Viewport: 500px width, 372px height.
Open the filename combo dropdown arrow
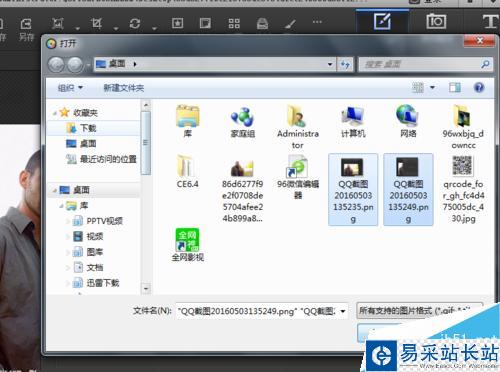(343, 311)
